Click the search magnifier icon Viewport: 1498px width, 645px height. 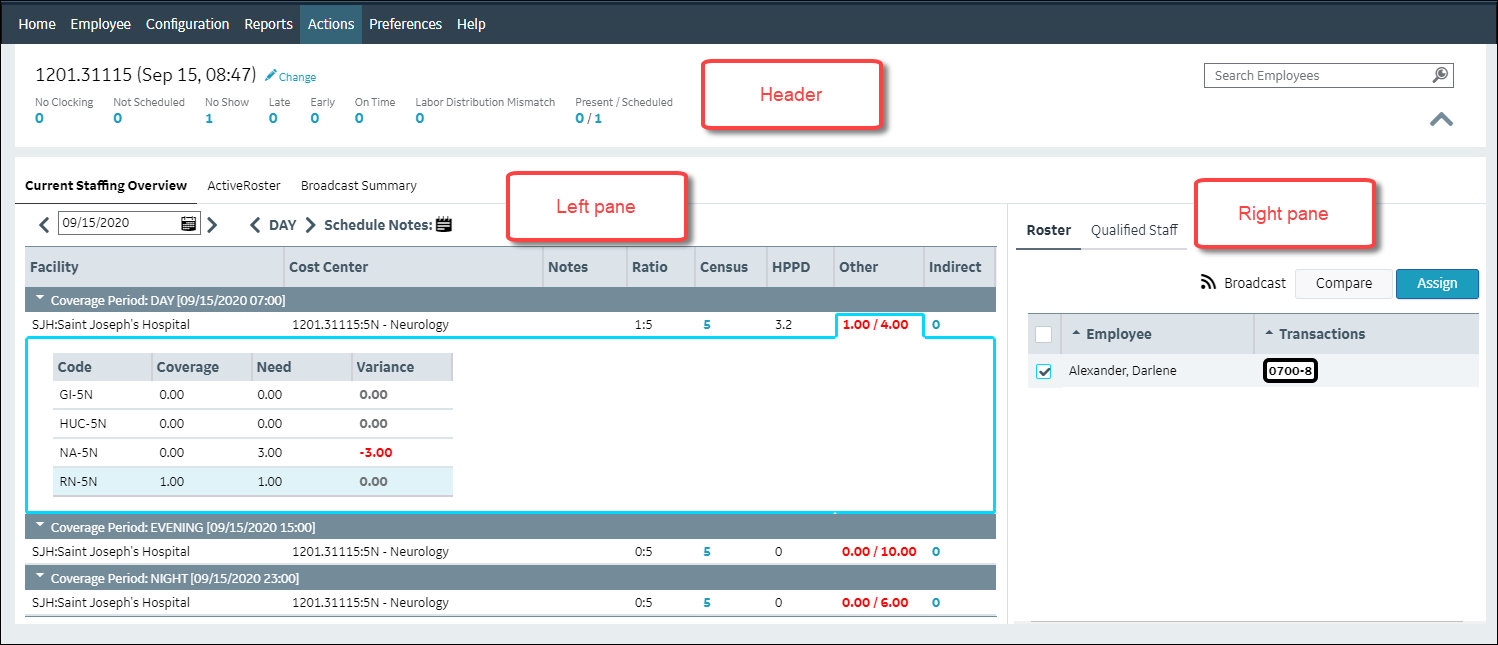point(1440,75)
